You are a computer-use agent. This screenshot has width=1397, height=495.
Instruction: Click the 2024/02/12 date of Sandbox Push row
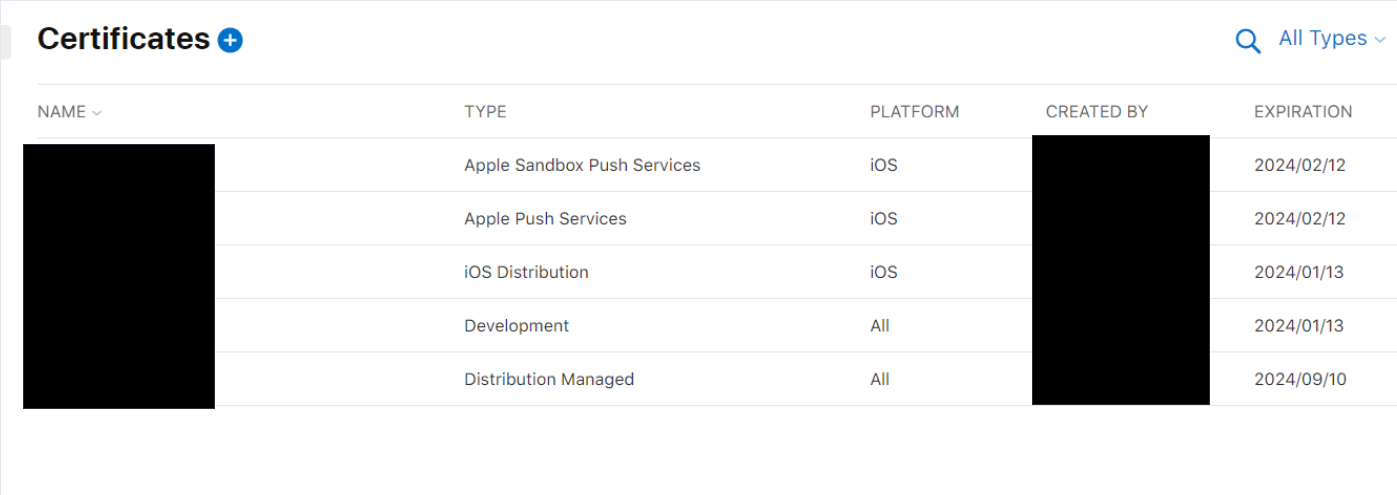[1300, 165]
